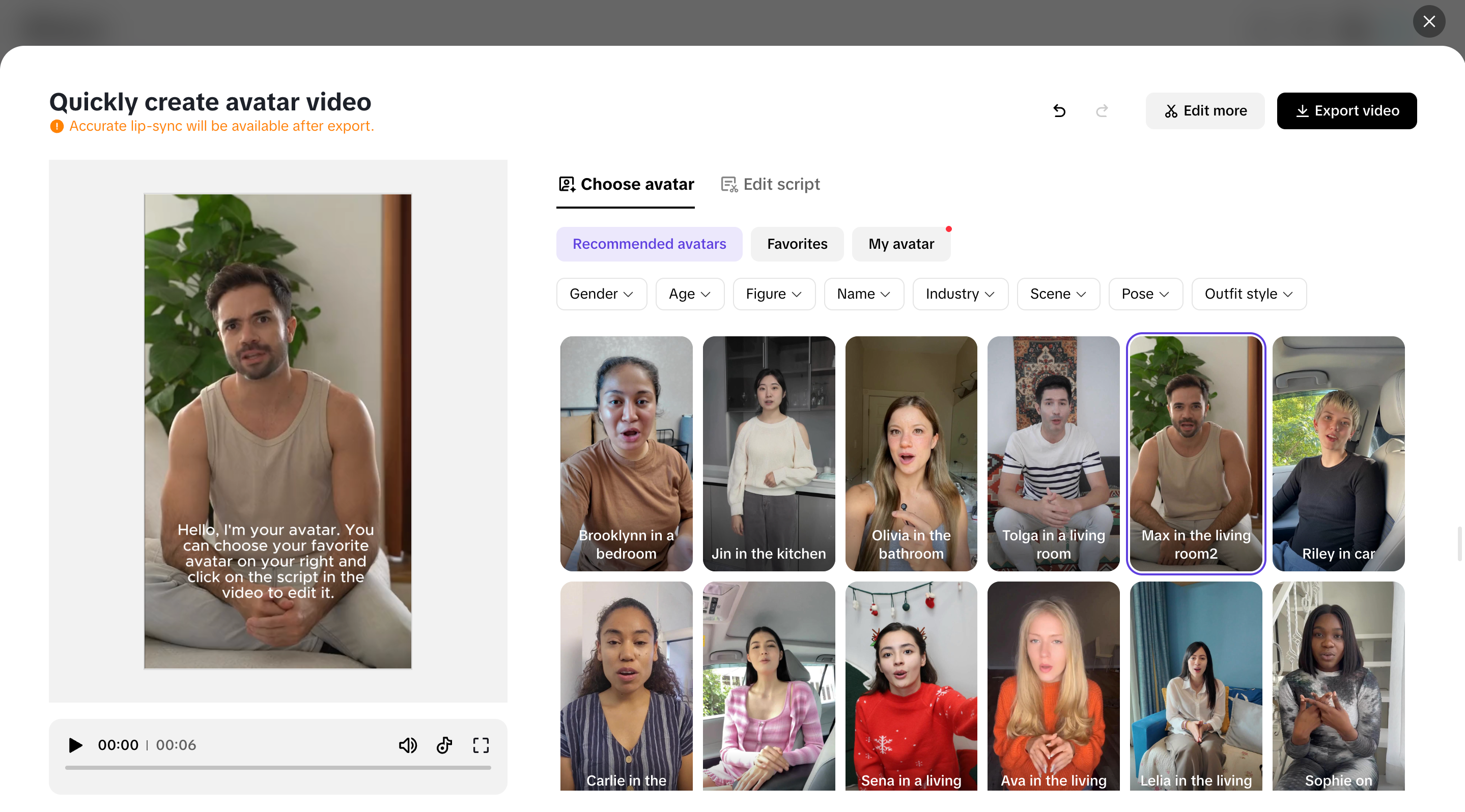Click the undo arrow icon
This screenshot has height=812, width=1465.
[x=1059, y=111]
